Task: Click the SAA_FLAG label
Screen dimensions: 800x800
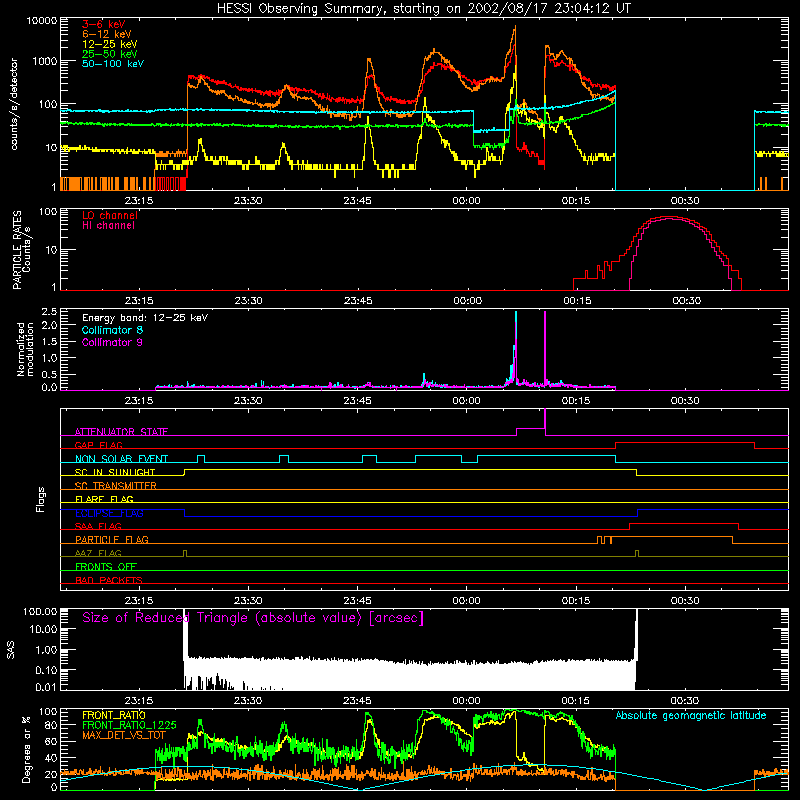Action: click(98, 526)
